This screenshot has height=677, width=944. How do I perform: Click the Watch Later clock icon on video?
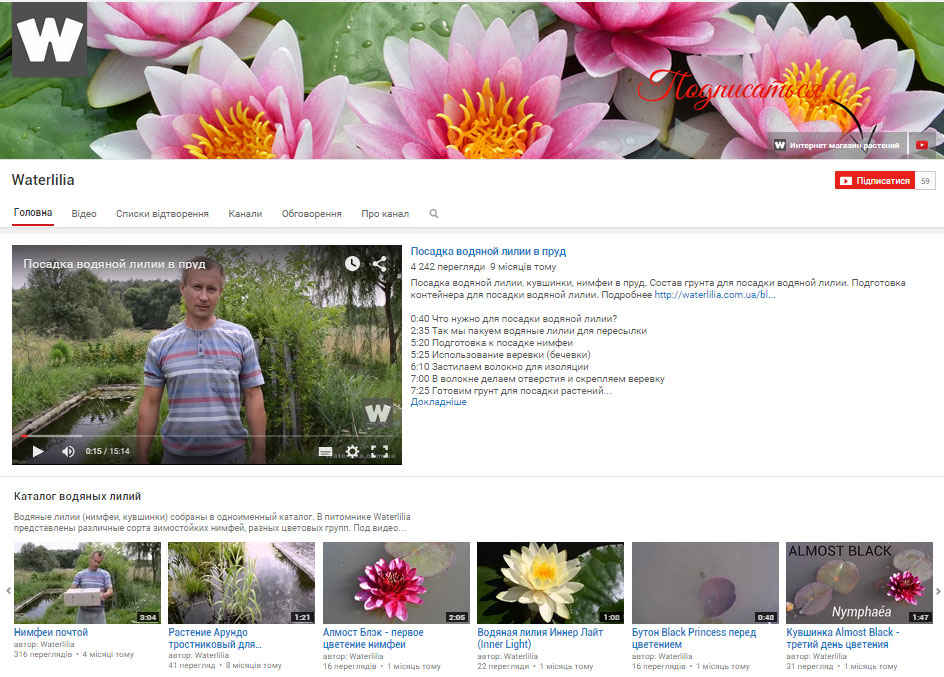(x=352, y=264)
